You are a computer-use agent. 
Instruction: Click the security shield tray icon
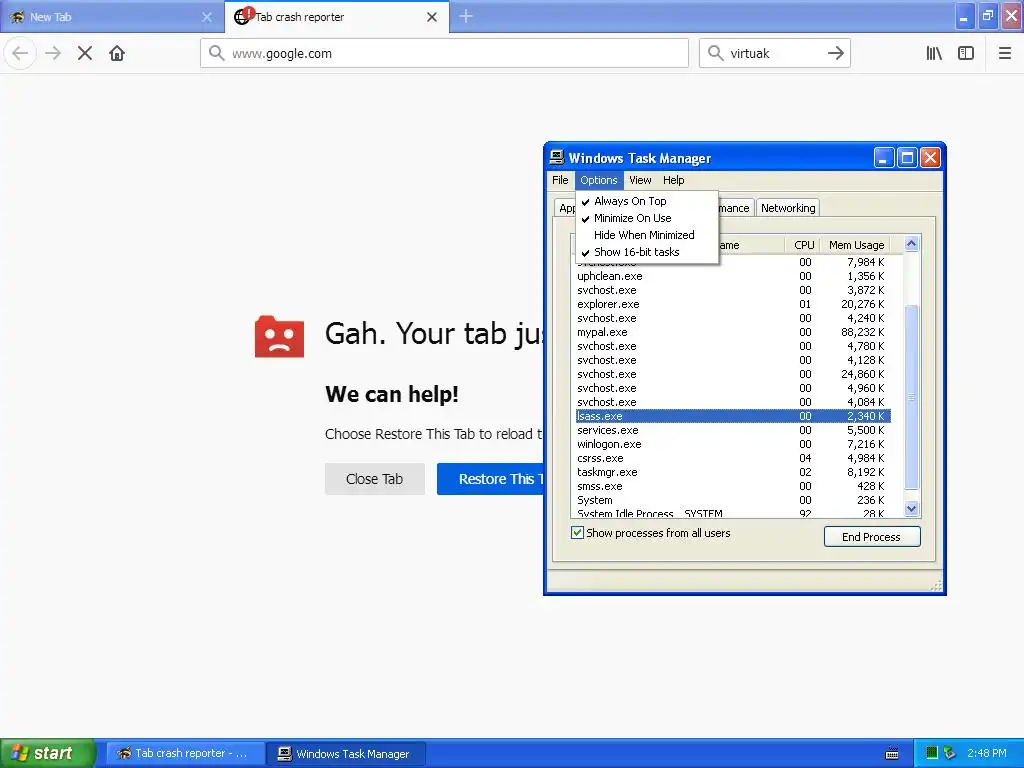point(950,753)
